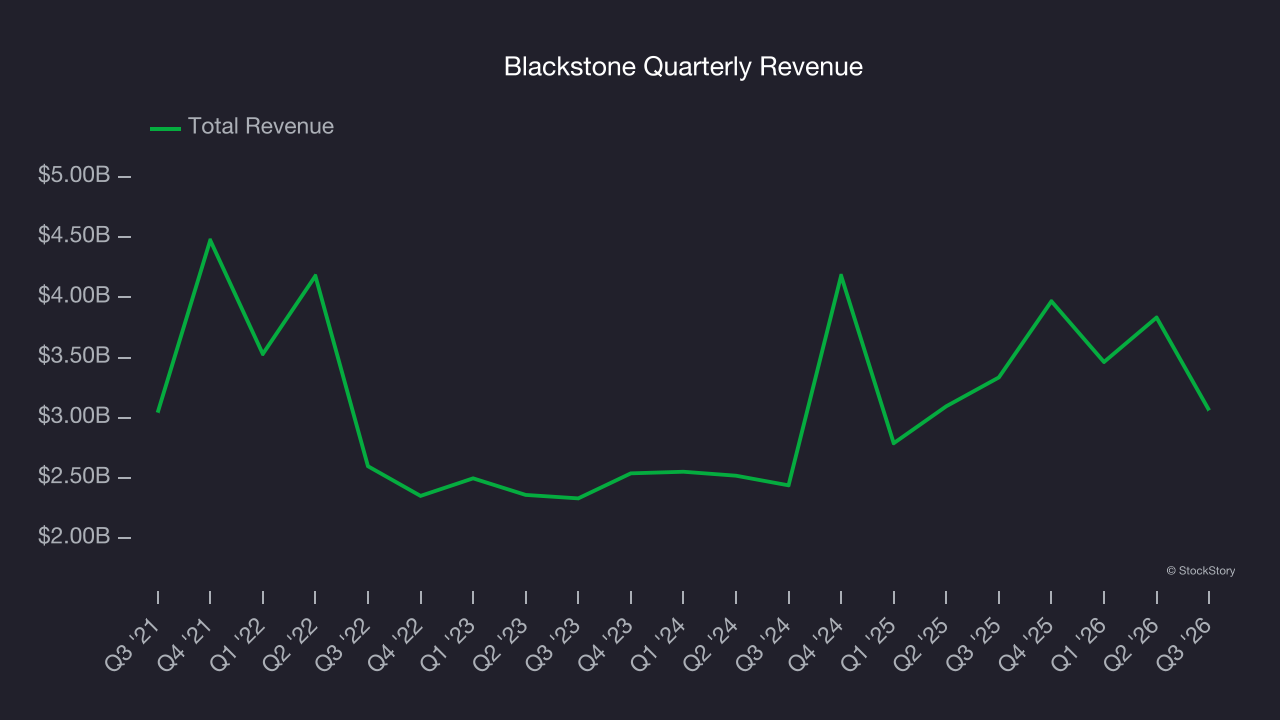The height and width of the screenshot is (720, 1280).
Task: Select the "Q4 '23" quarter label
Action: coord(607,643)
